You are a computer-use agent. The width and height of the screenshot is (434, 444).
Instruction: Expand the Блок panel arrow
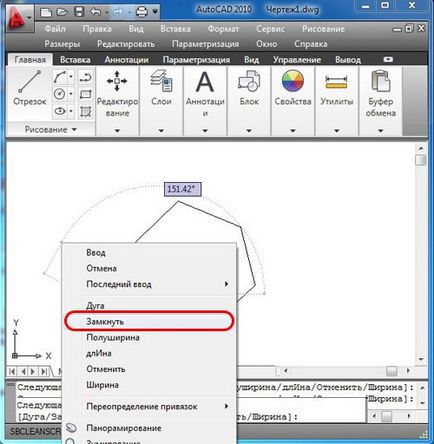249,131
